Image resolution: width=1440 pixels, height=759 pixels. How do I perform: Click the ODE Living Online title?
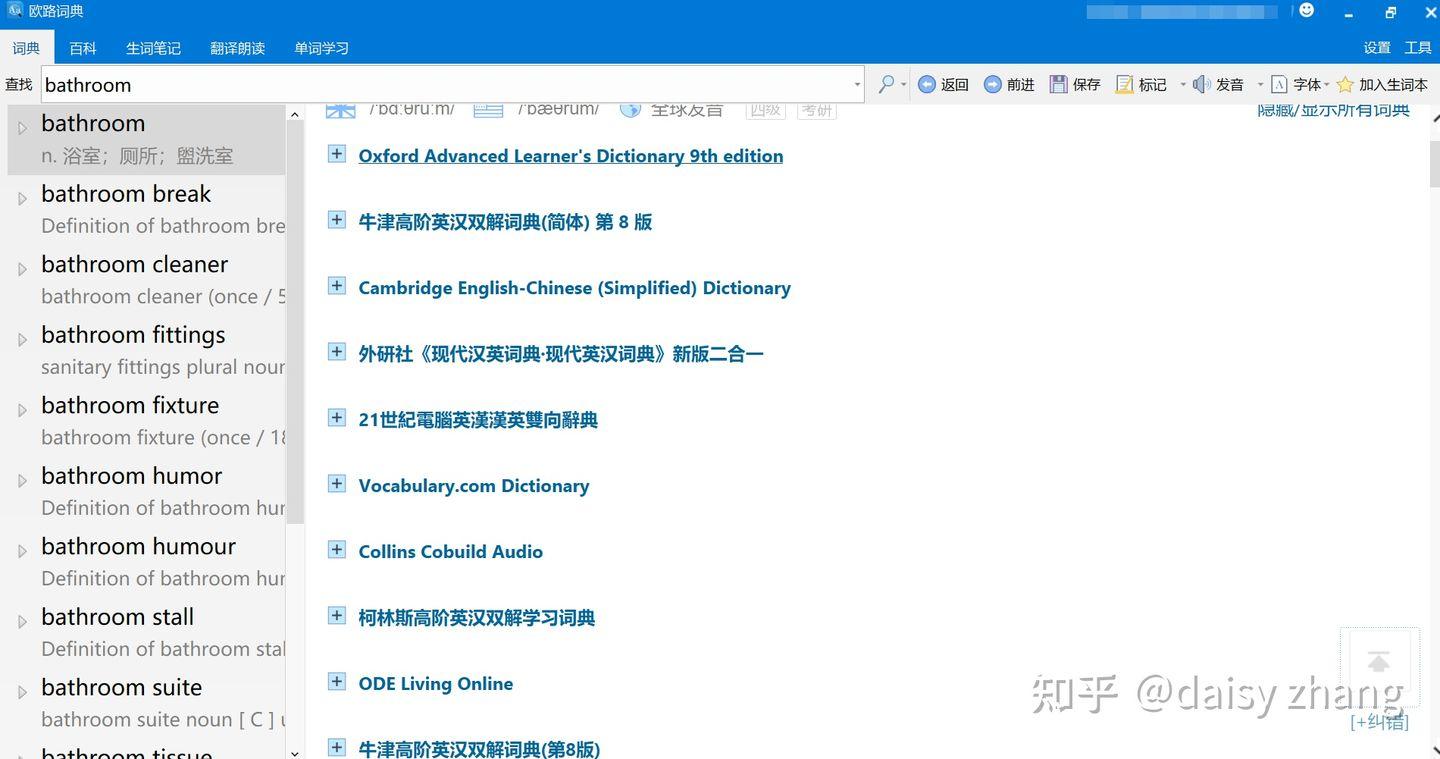pyautogui.click(x=436, y=684)
